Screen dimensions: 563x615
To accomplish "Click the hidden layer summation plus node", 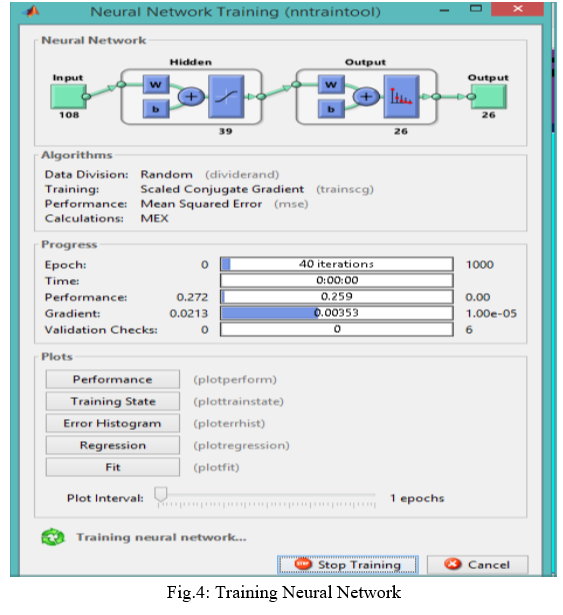I will coord(191,96).
